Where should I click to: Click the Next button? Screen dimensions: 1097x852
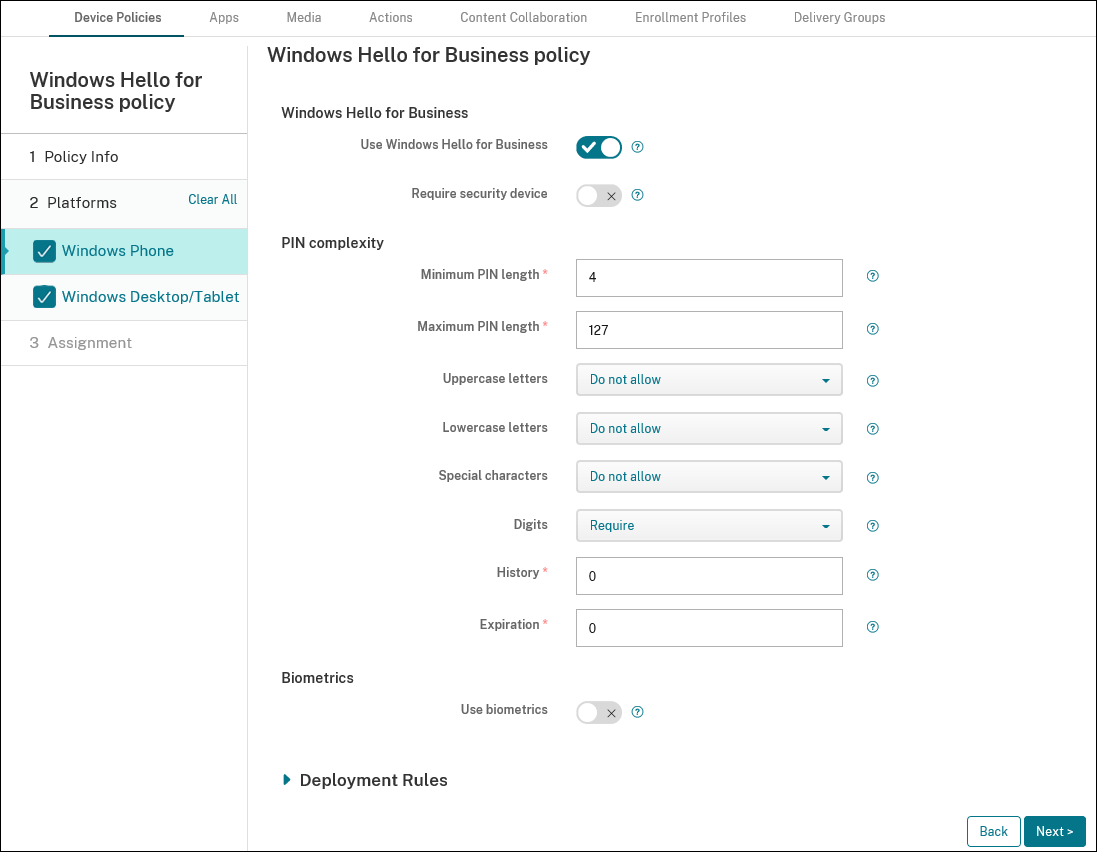(1054, 831)
